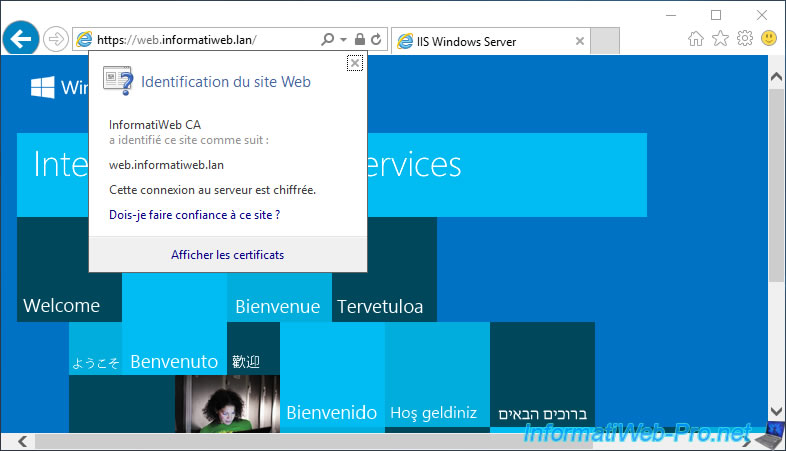This screenshot has height=451, width=786.
Task: Open the Tools gear menu
Action: coord(745,38)
